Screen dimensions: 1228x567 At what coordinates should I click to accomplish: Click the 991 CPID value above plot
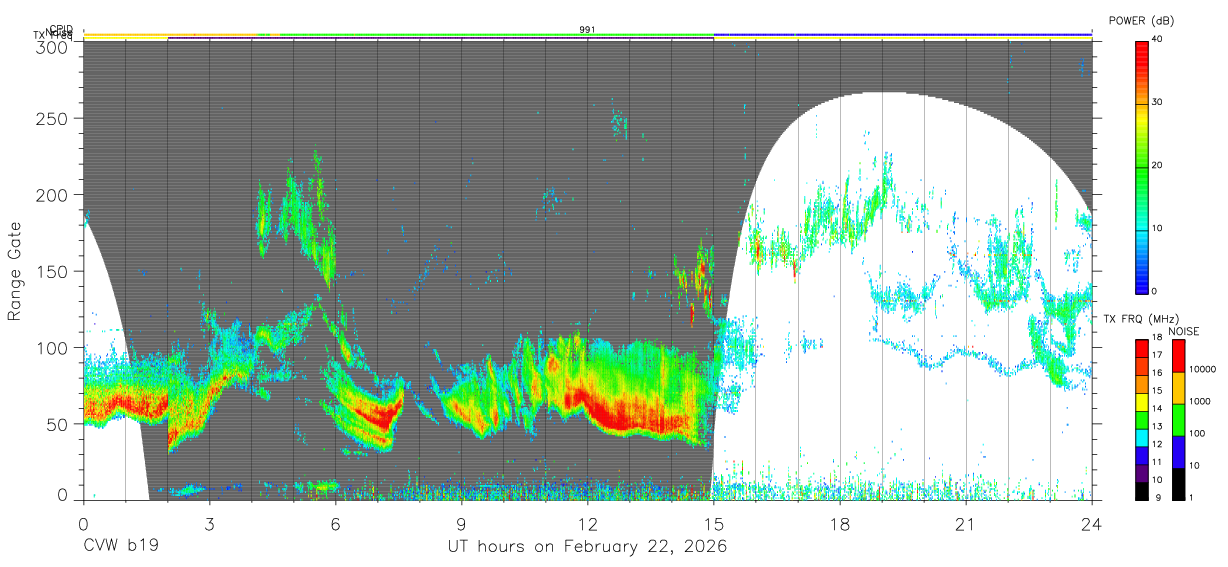588,30
